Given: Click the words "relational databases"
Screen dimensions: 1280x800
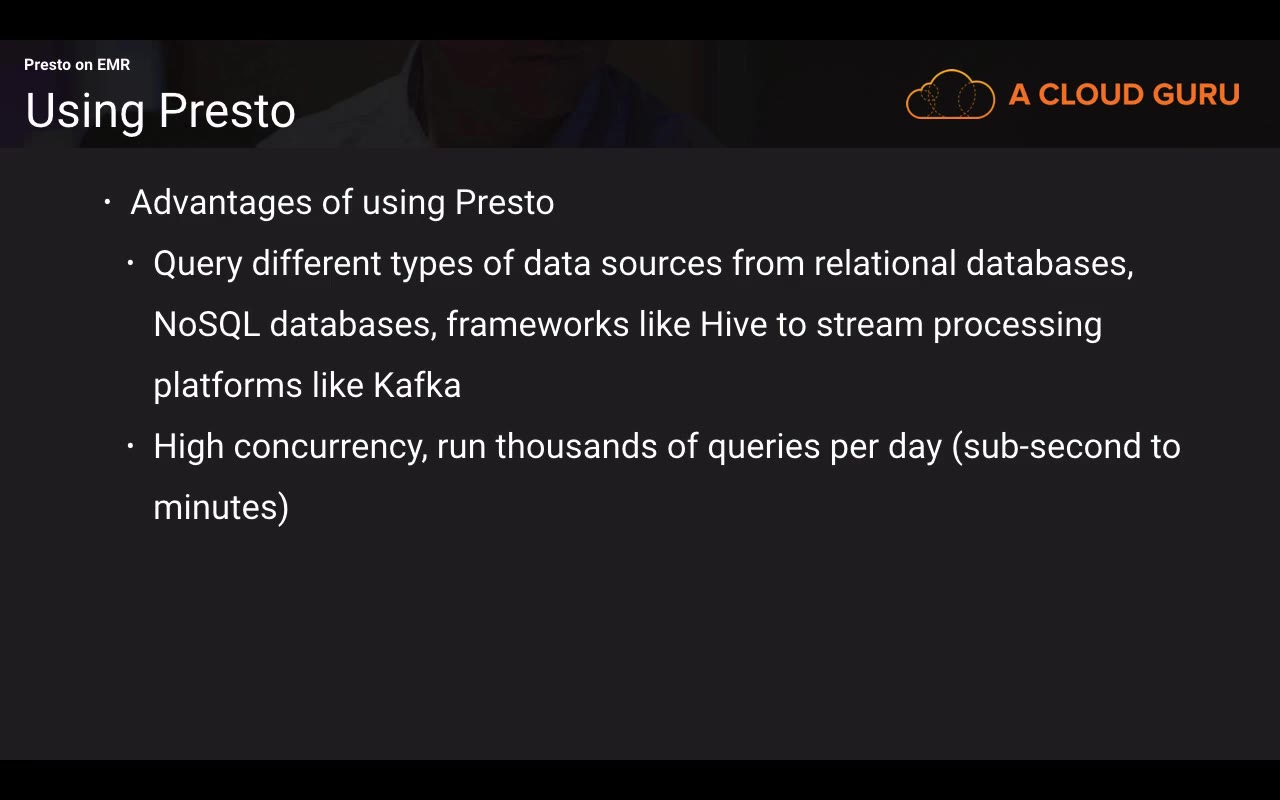Looking at the screenshot, I should click(x=972, y=263).
